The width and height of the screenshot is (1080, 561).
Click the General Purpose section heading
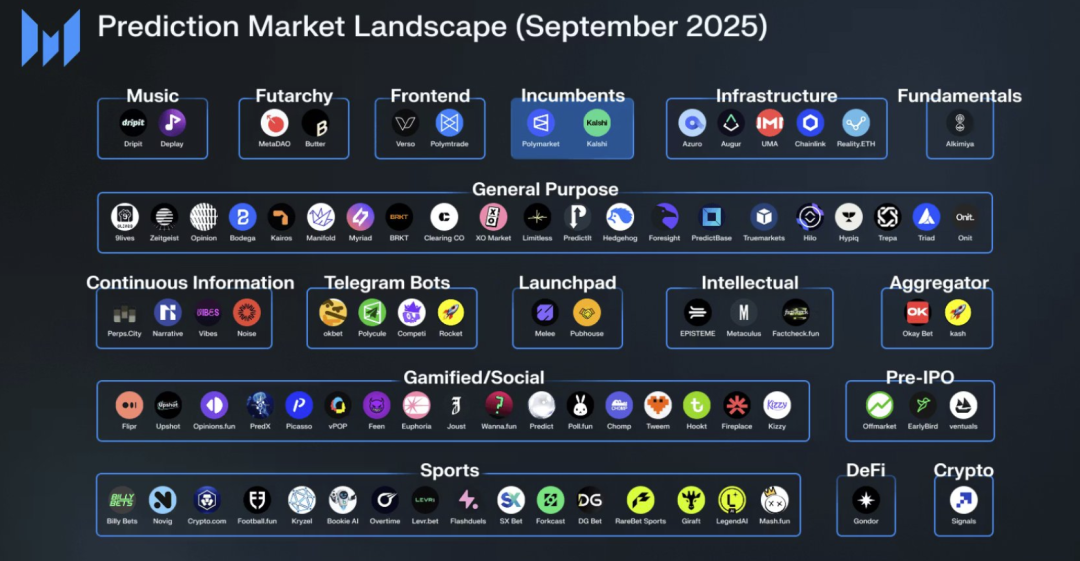pos(545,189)
